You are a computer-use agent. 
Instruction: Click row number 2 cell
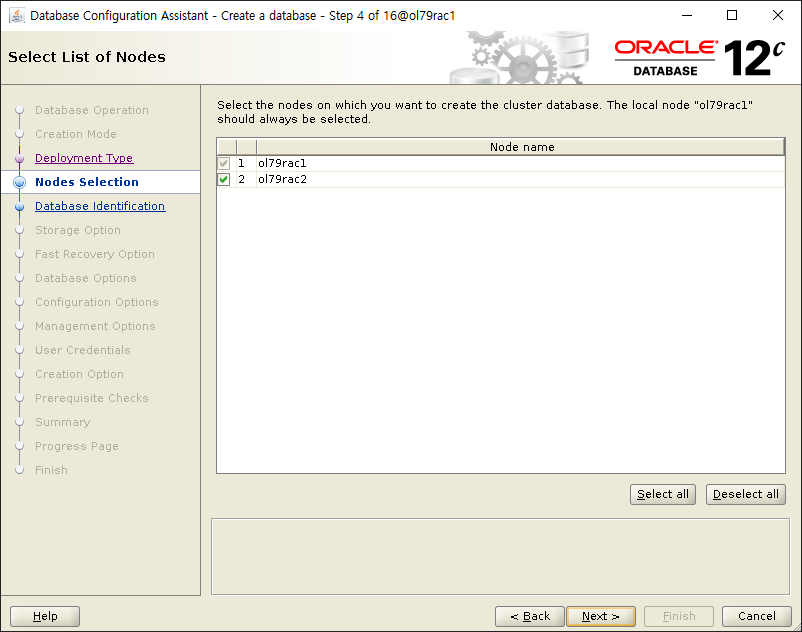[x=246, y=179]
